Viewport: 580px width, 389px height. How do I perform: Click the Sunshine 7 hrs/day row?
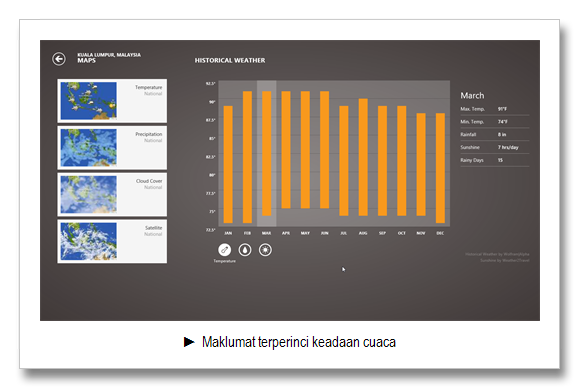click(x=495, y=147)
